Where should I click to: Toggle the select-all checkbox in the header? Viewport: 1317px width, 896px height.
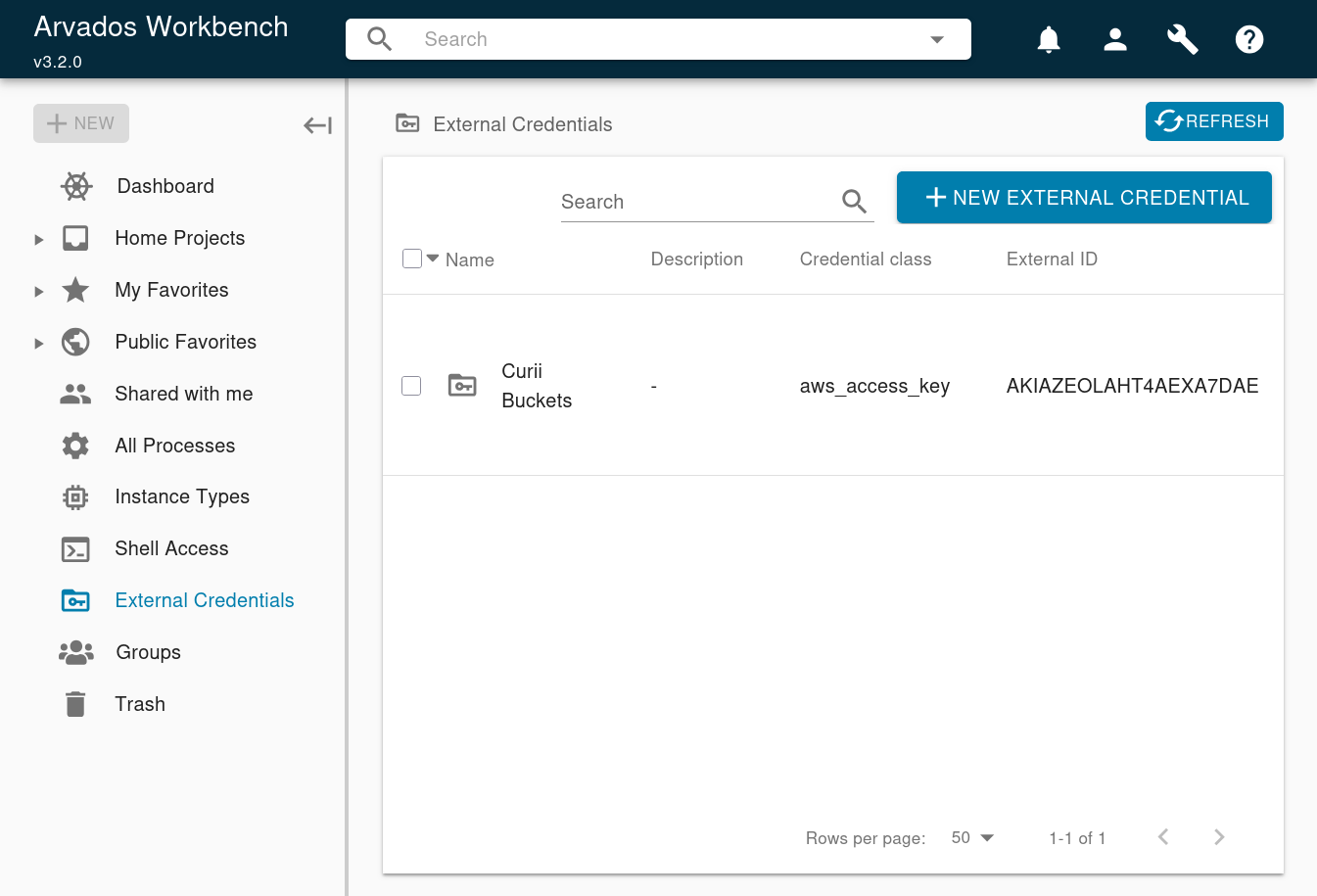(x=411, y=258)
